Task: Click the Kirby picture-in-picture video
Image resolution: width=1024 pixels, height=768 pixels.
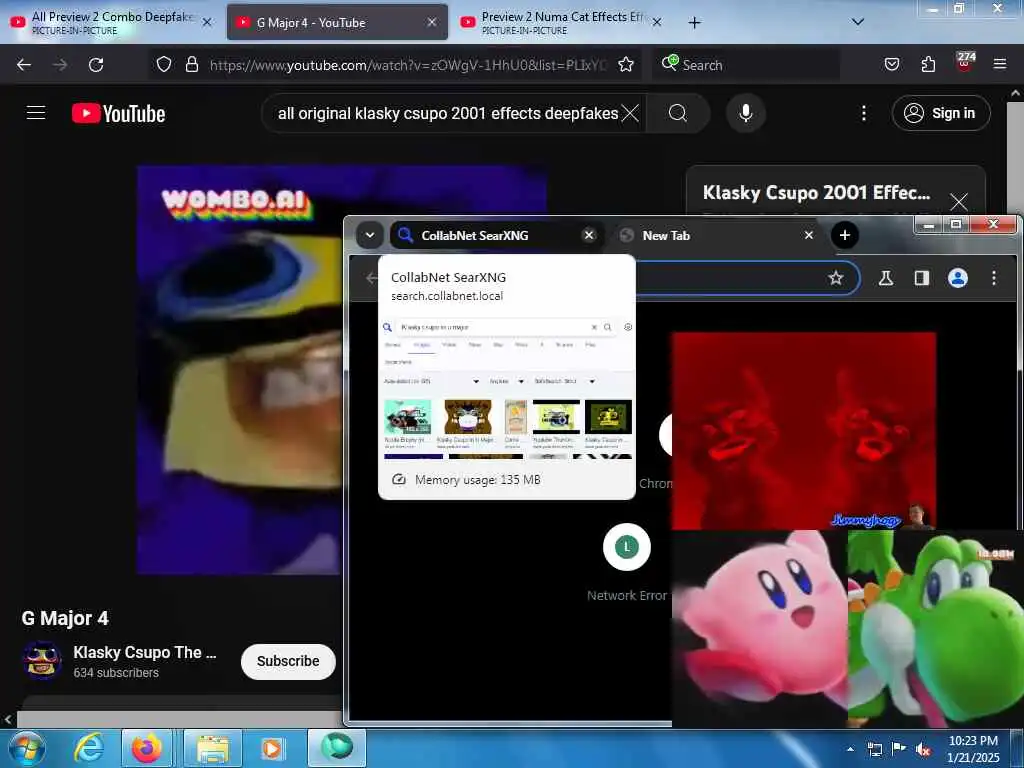Action: 760,628
